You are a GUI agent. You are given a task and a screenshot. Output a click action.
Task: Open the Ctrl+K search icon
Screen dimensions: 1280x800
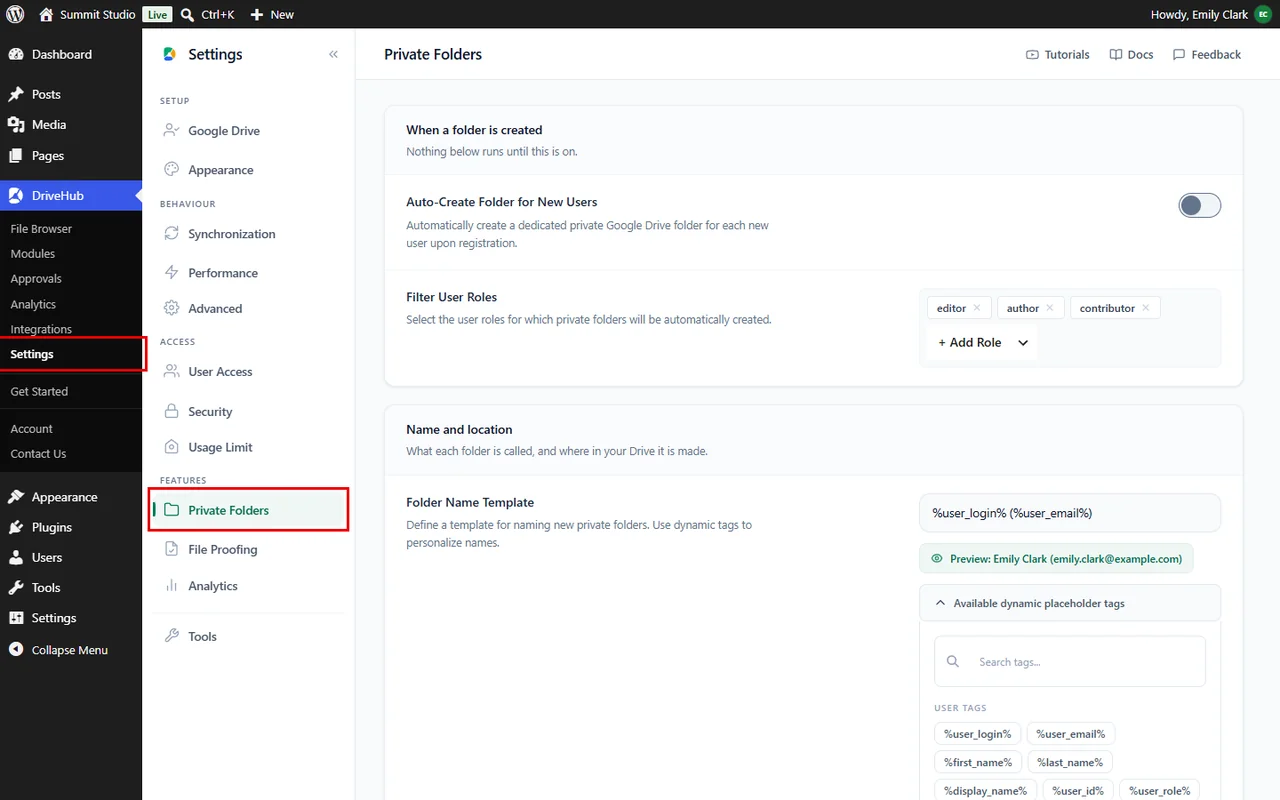click(x=187, y=14)
